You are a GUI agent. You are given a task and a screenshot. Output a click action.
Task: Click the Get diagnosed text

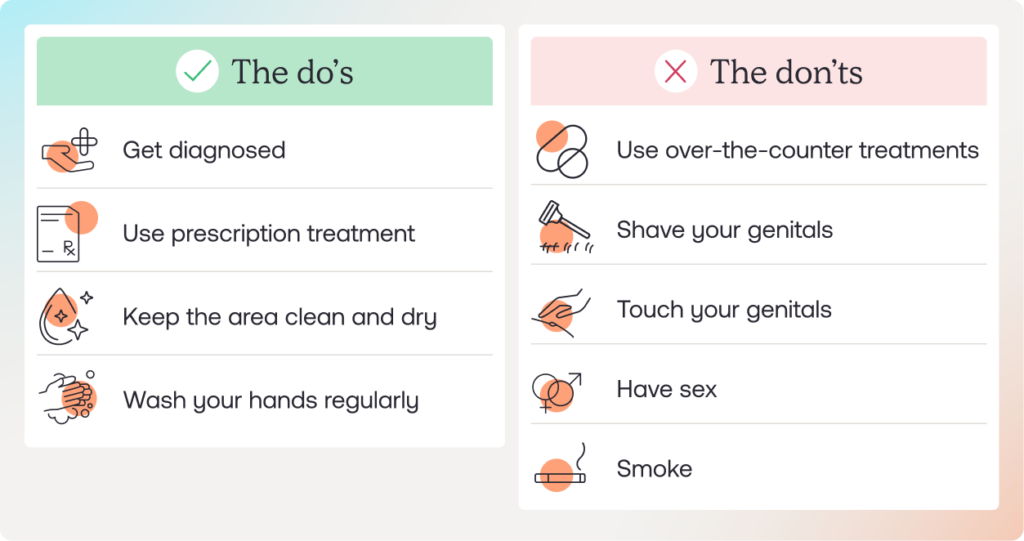tap(204, 150)
